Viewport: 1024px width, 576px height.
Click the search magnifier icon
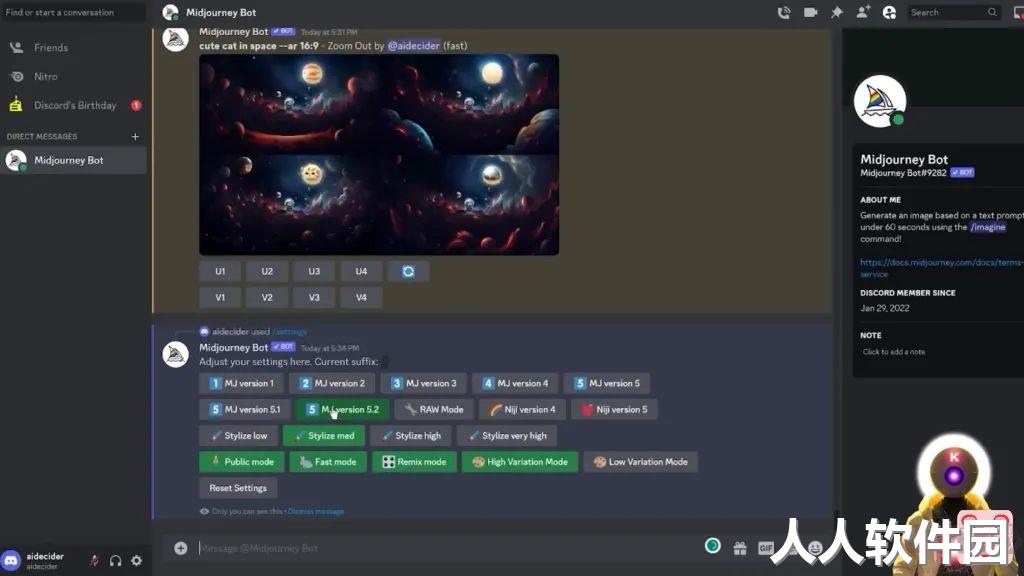coord(992,12)
